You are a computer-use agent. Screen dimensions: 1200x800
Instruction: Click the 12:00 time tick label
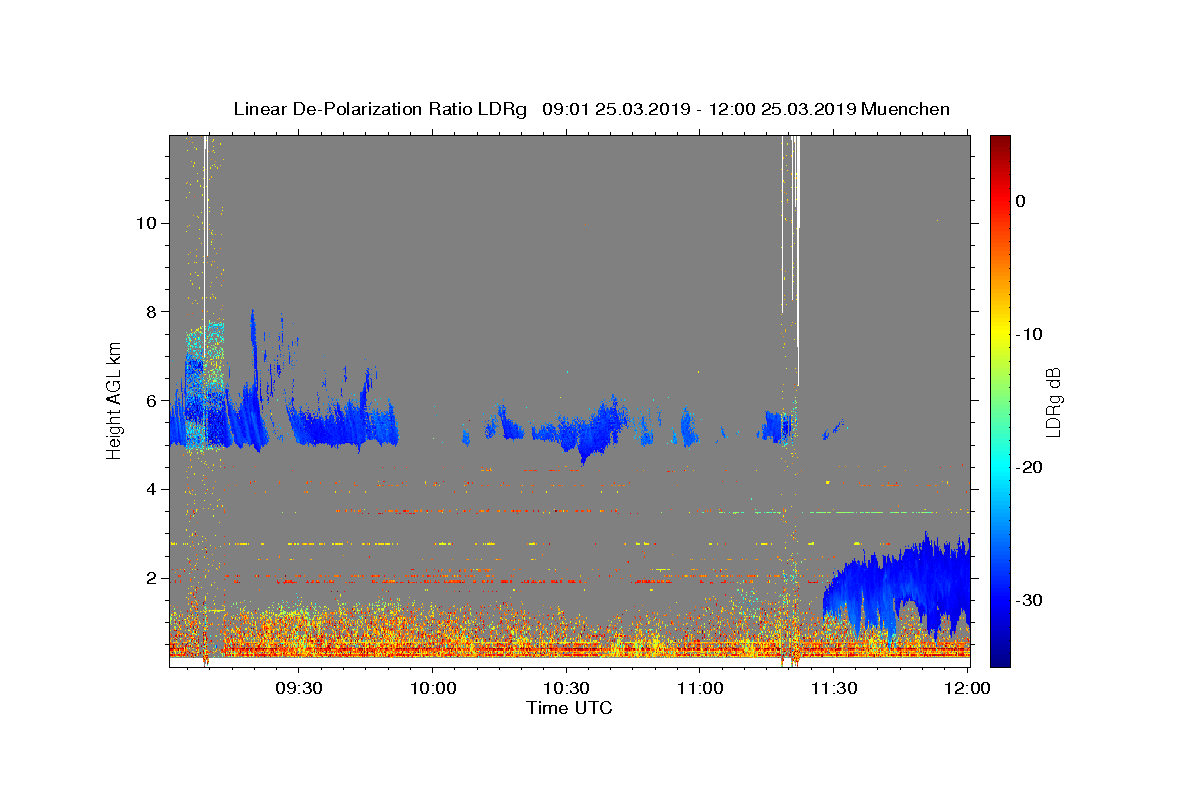pyautogui.click(x=967, y=689)
